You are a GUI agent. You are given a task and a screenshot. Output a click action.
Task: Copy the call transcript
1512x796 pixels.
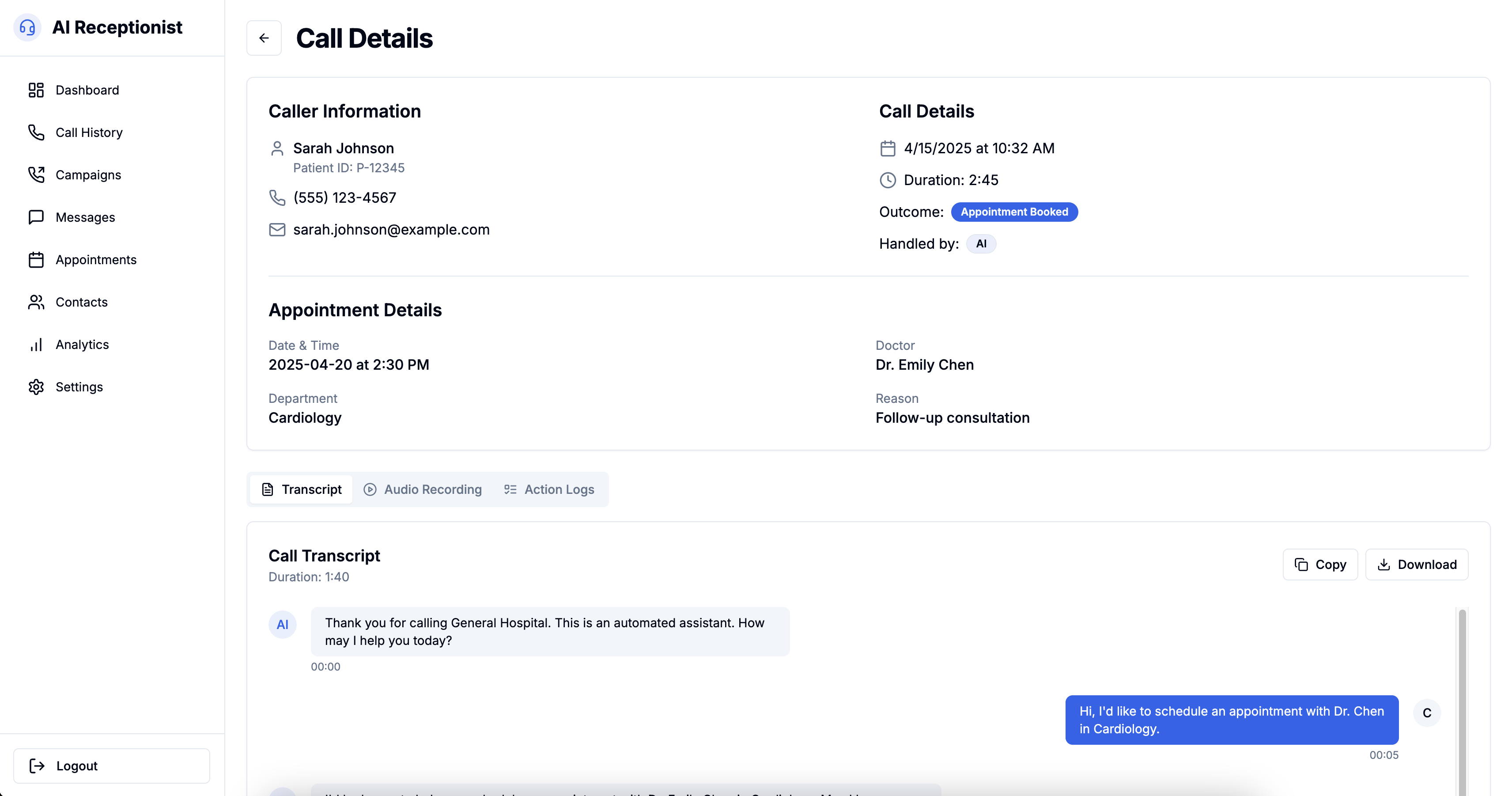1320,564
